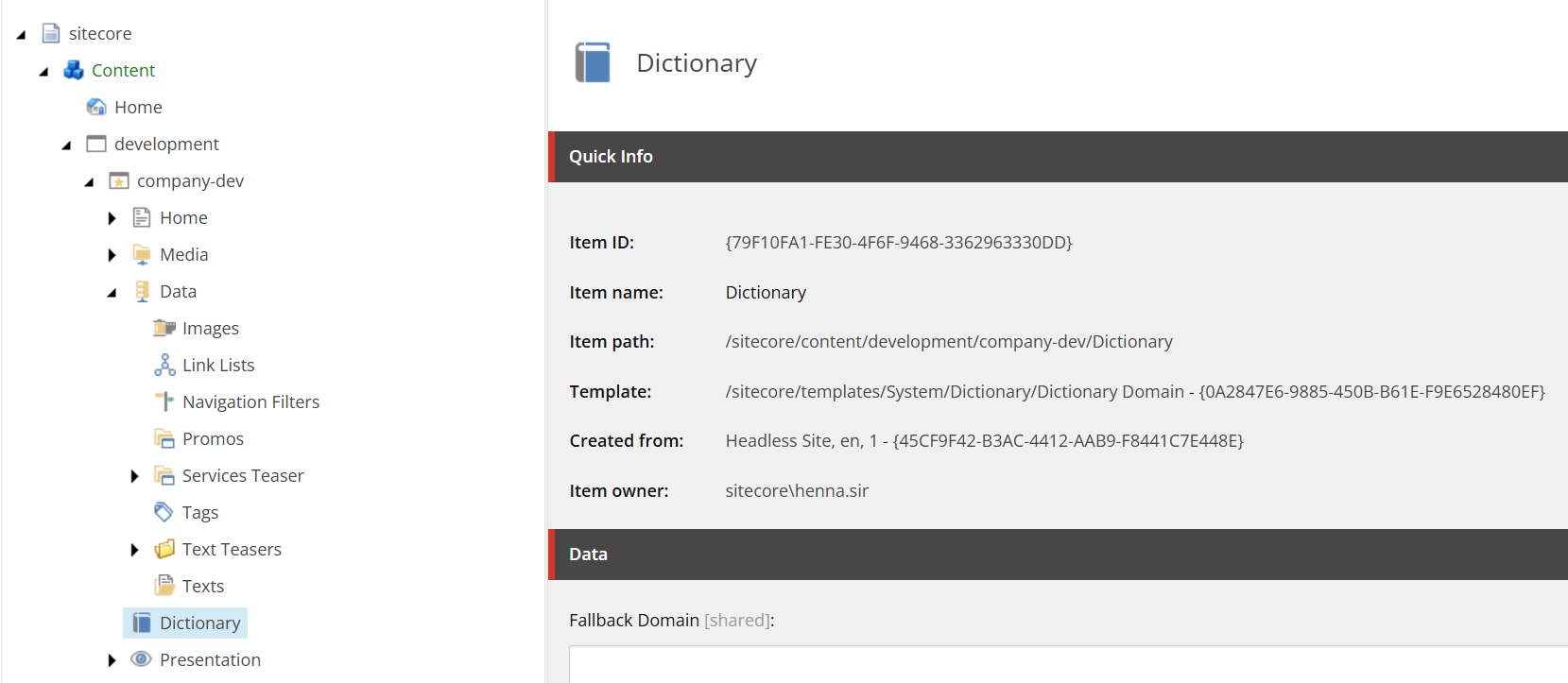The image size is (1568, 683).
Task: Click the Data cabinet icon
Action: tap(142, 291)
